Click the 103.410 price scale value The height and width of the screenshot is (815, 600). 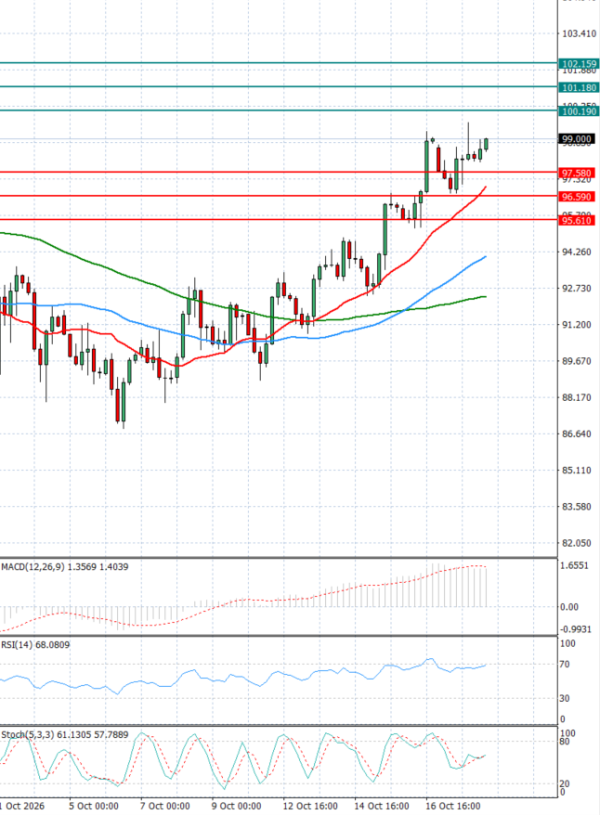[579, 34]
